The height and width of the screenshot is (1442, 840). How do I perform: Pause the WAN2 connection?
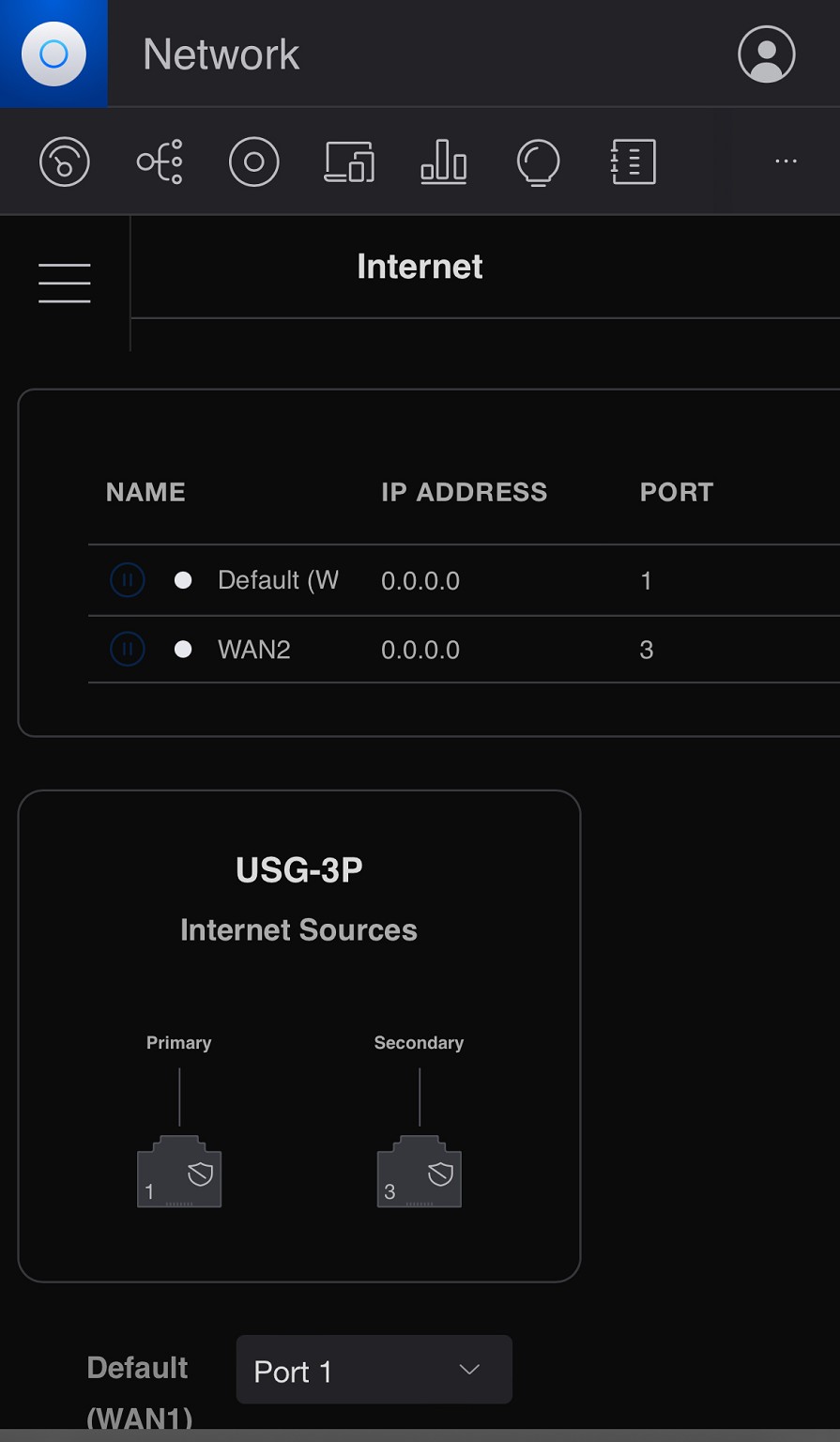coord(128,649)
